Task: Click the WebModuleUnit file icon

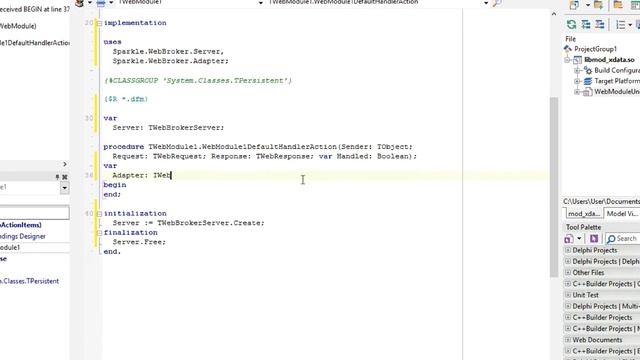Action: pyautogui.click(x=587, y=92)
